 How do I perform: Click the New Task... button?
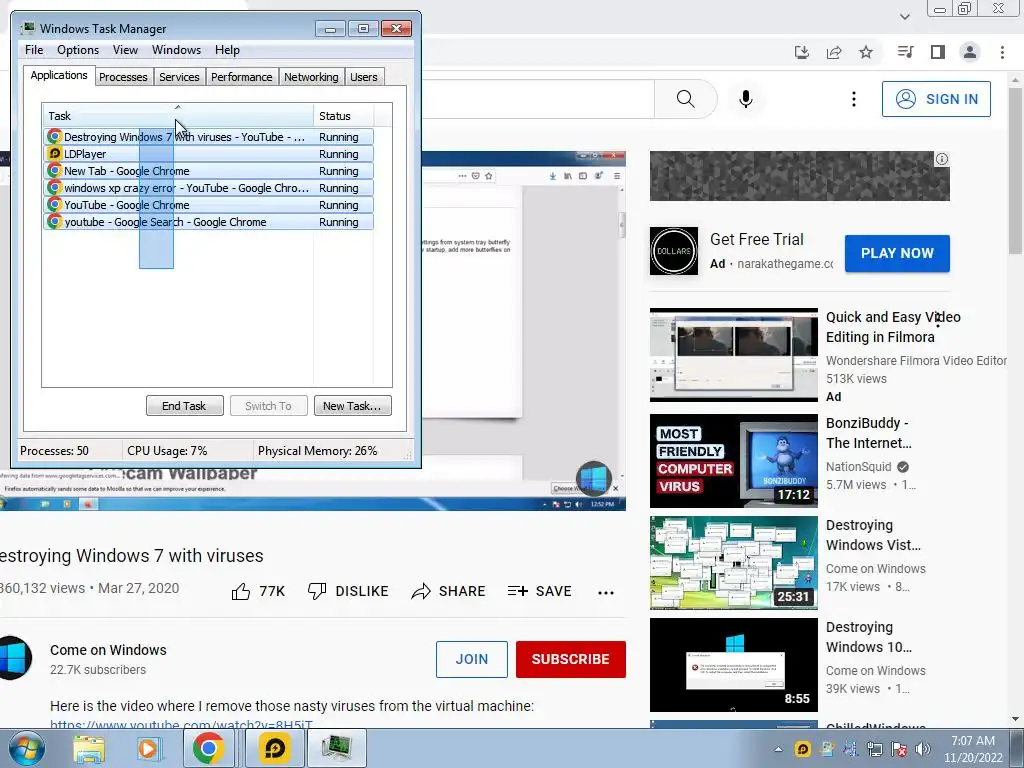click(x=352, y=406)
